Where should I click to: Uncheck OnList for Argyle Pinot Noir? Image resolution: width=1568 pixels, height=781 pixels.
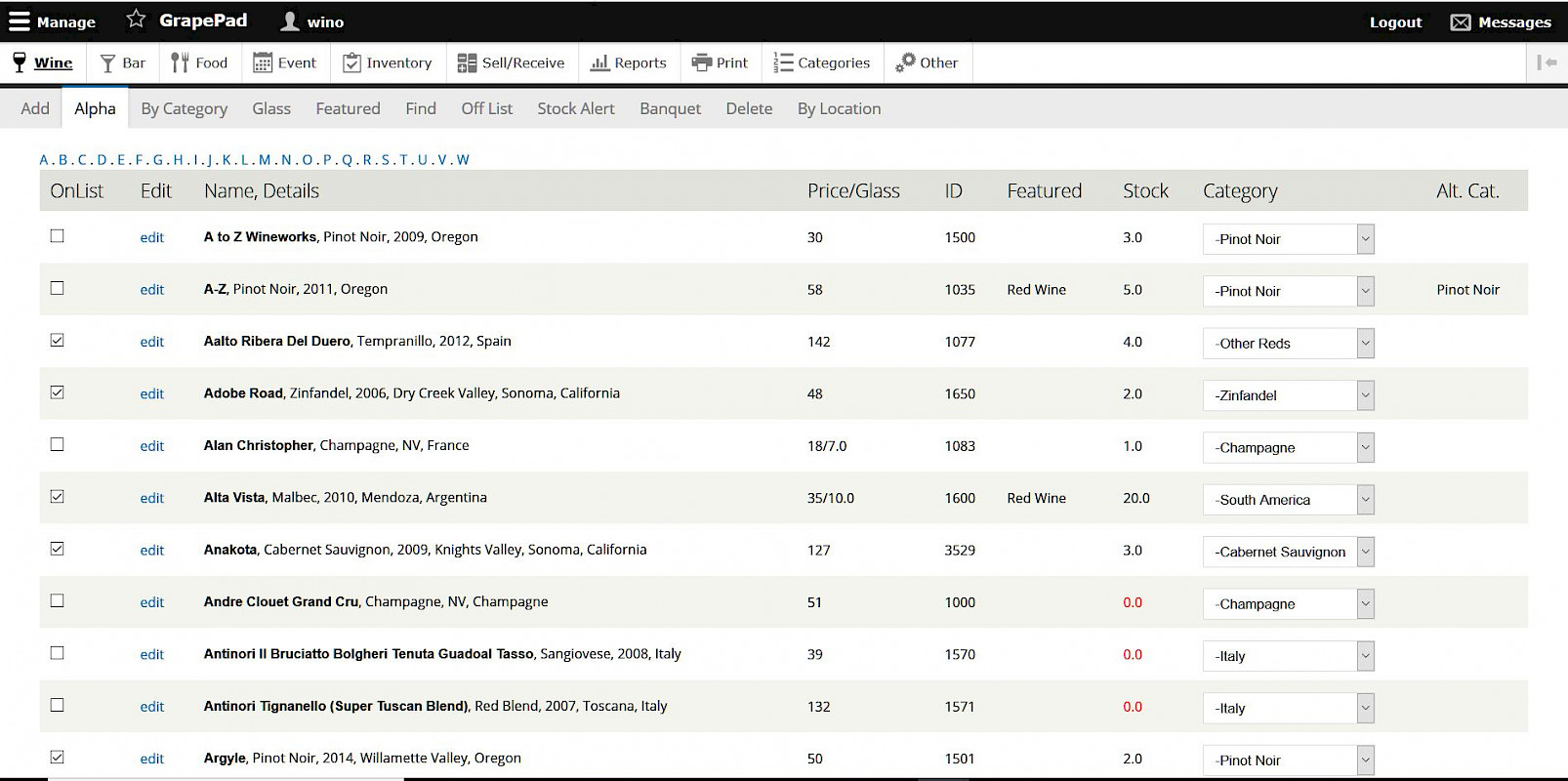[57, 757]
